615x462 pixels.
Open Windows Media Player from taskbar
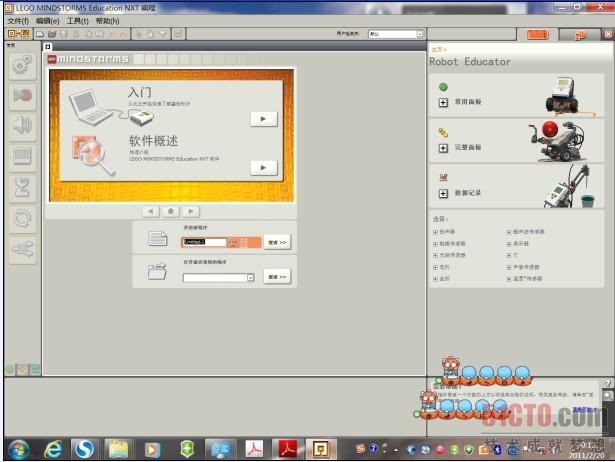tap(152, 449)
